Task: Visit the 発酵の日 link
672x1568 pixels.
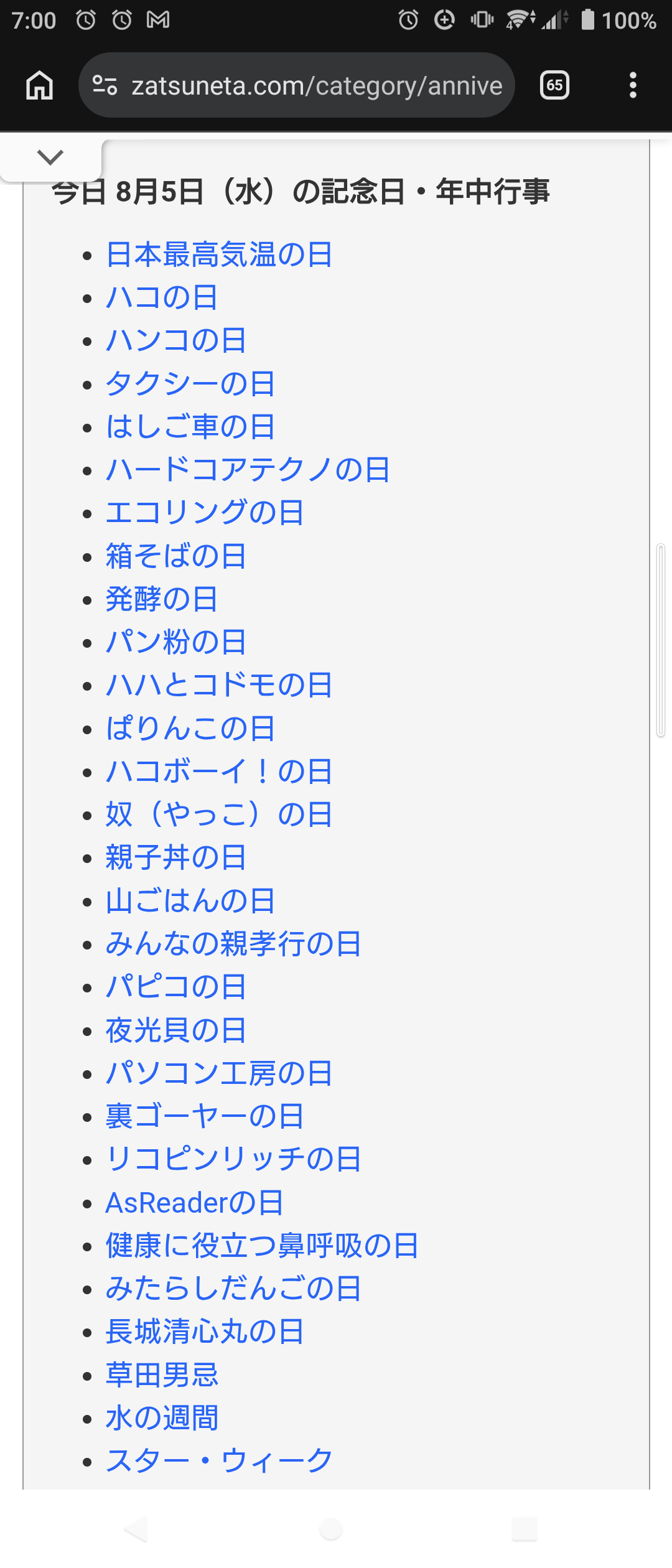Action: (x=162, y=599)
